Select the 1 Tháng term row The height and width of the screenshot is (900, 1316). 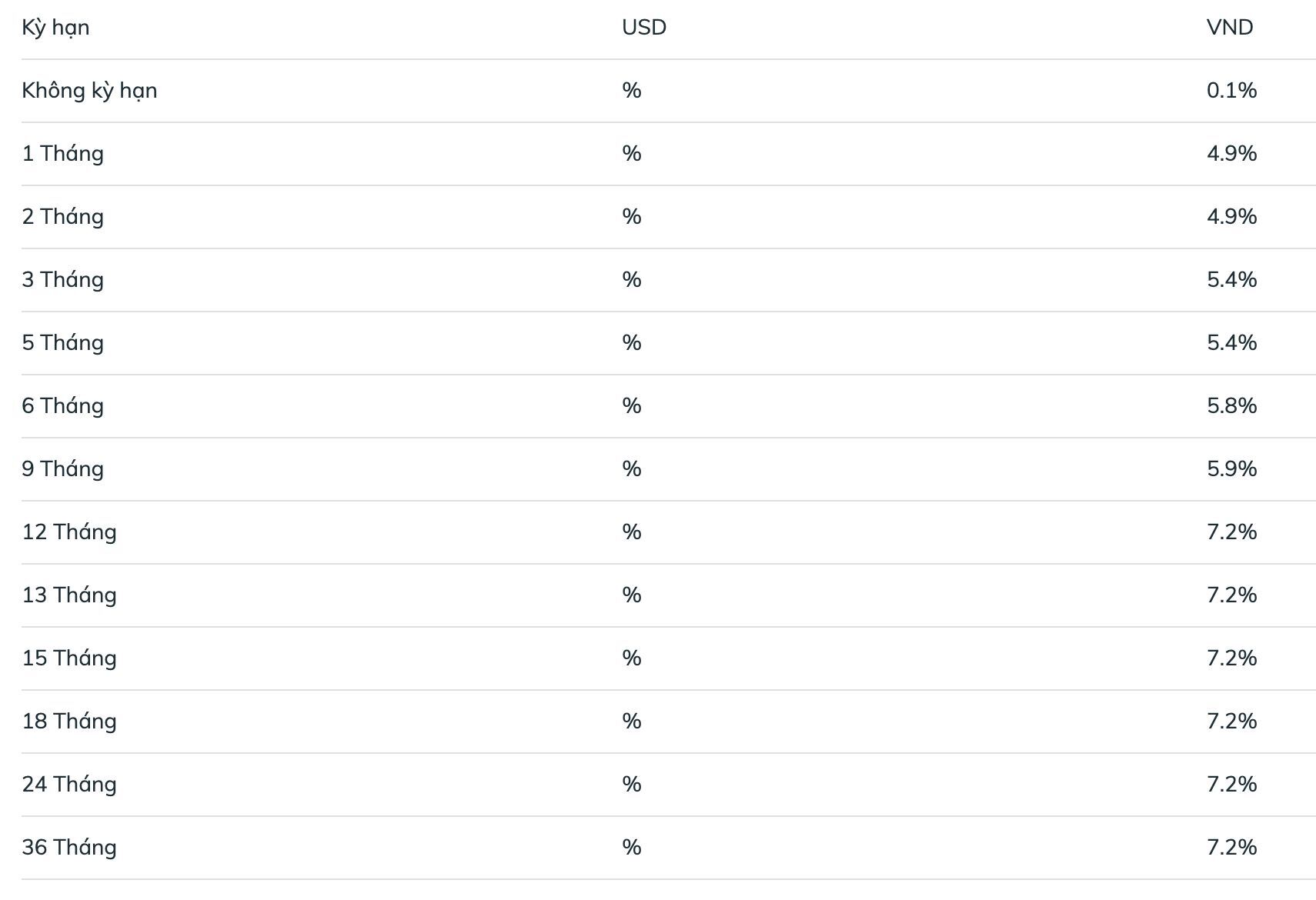[668, 154]
